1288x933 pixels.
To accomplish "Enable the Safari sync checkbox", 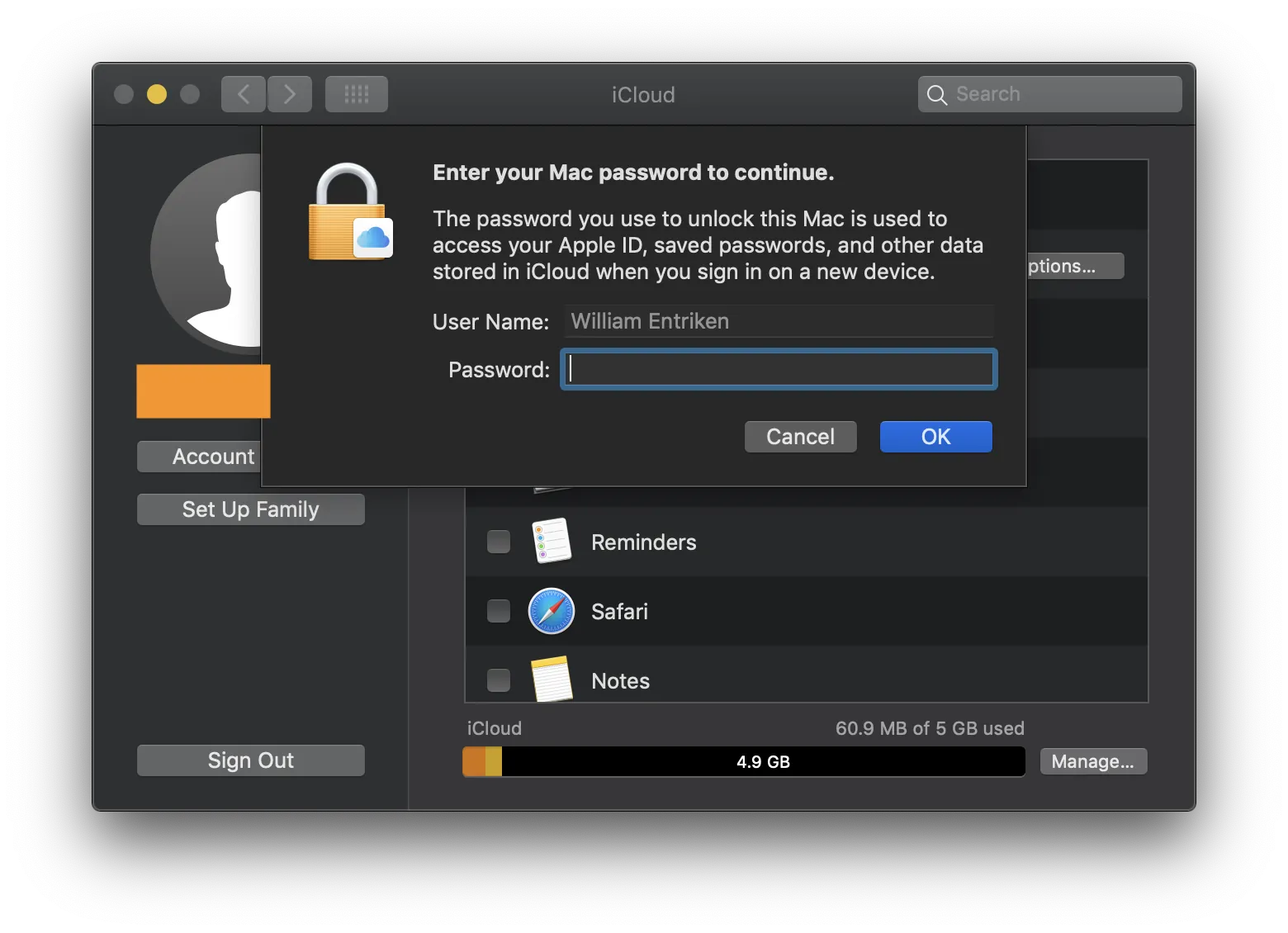I will pos(499,611).
